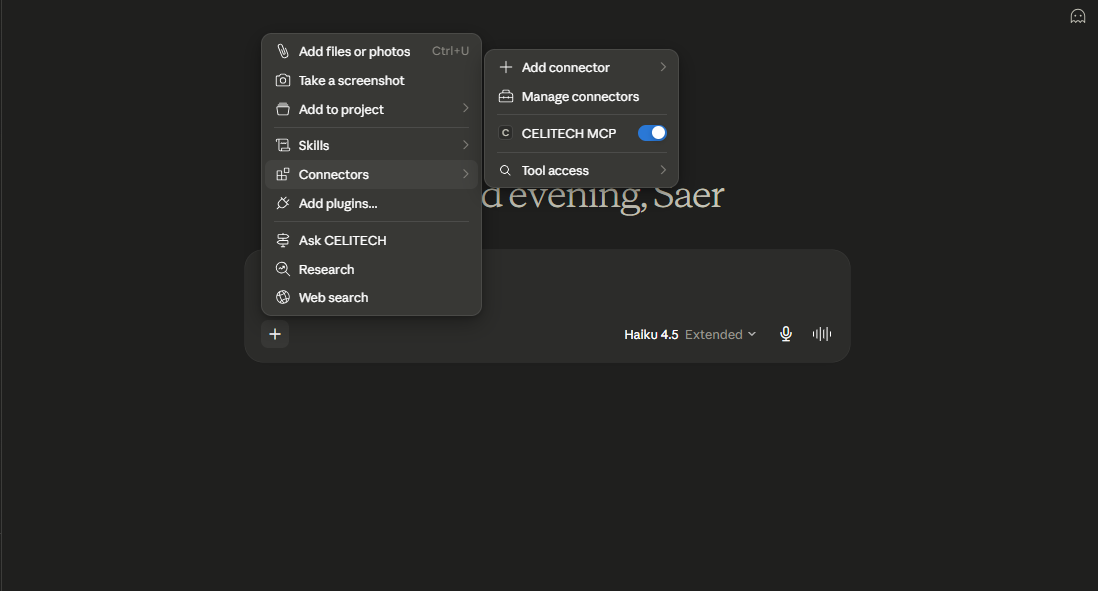Click the Connectors grid icon
This screenshot has width=1098, height=591.
[x=283, y=174]
